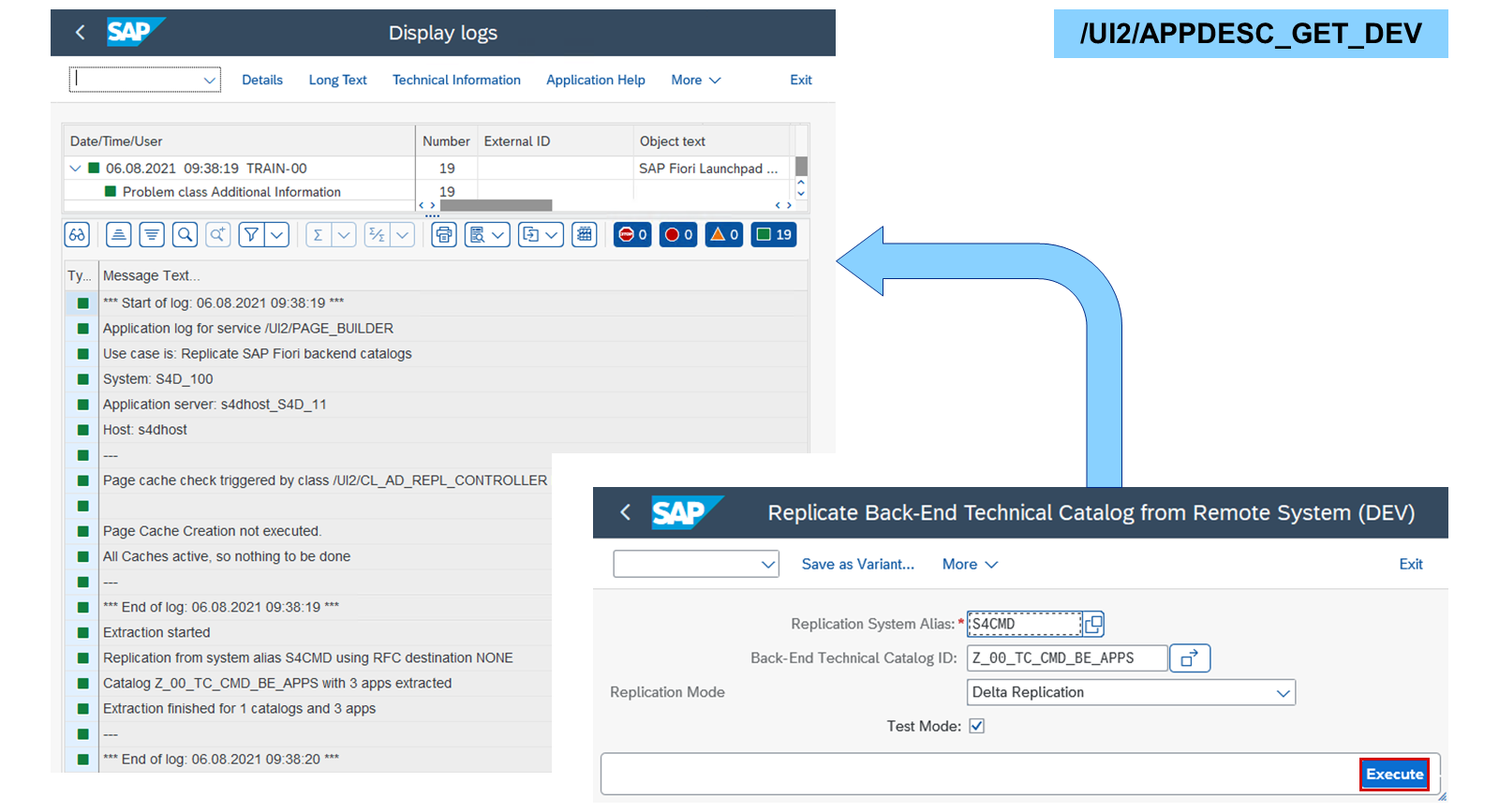Go back in the Display logs window
The height and width of the screenshot is (812, 1499).
click(x=81, y=33)
